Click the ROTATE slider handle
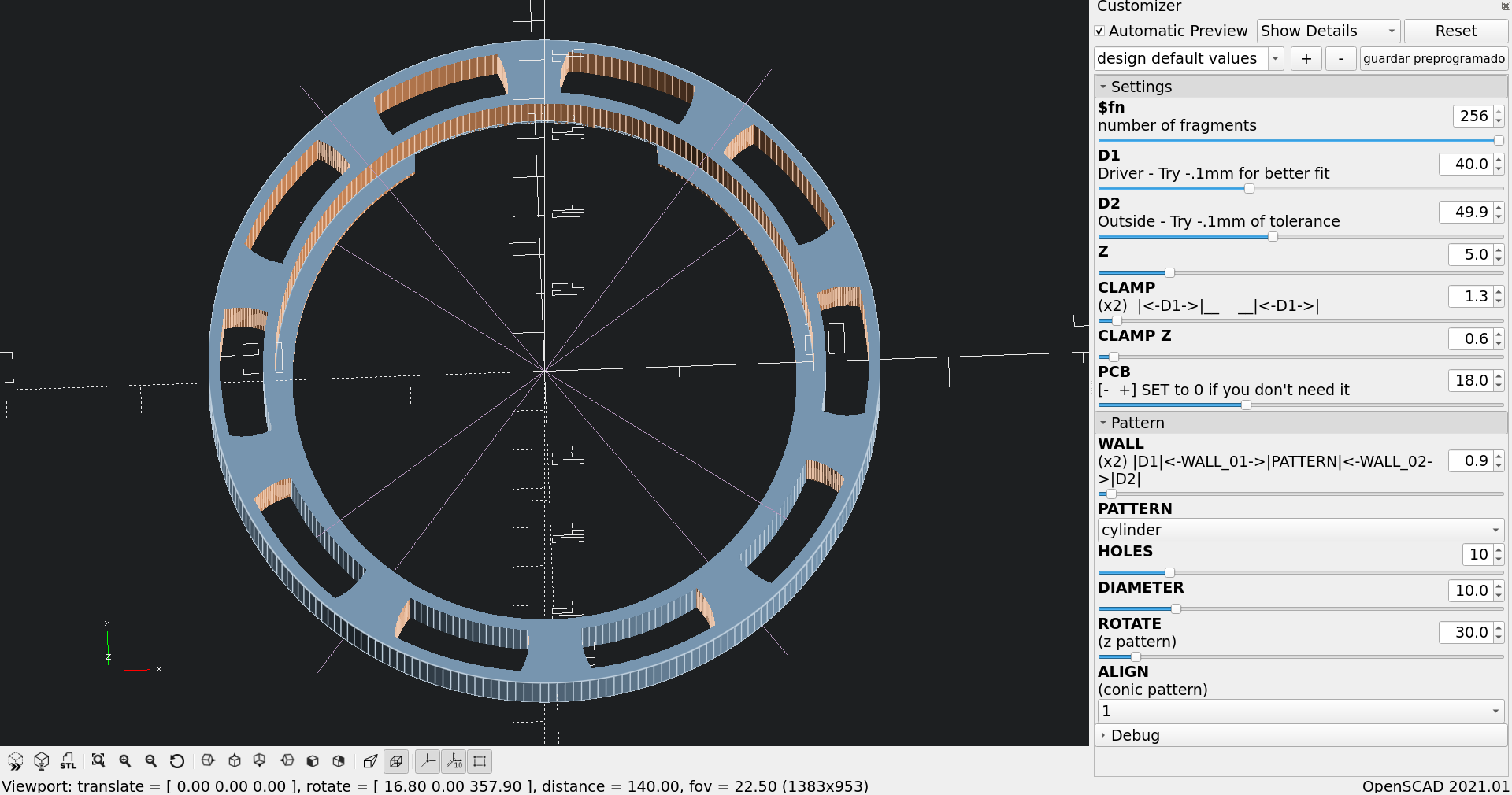The width and height of the screenshot is (1512, 795). [1136, 656]
